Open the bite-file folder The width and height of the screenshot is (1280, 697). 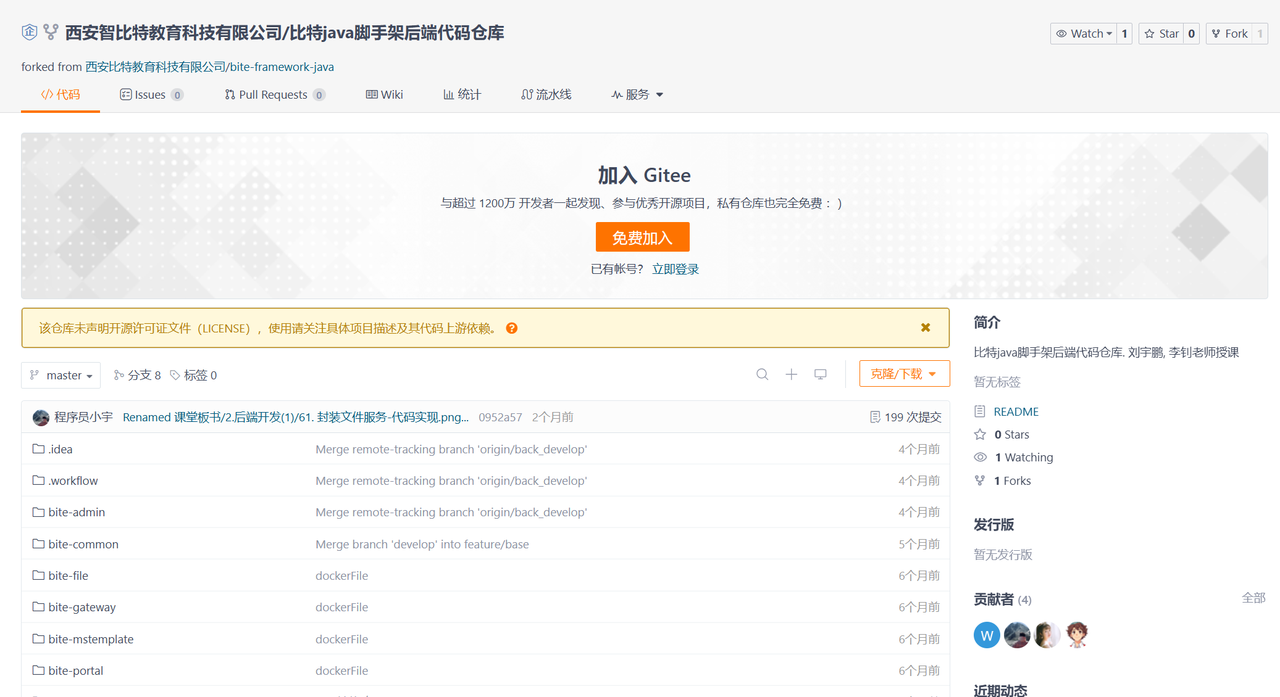(68, 576)
